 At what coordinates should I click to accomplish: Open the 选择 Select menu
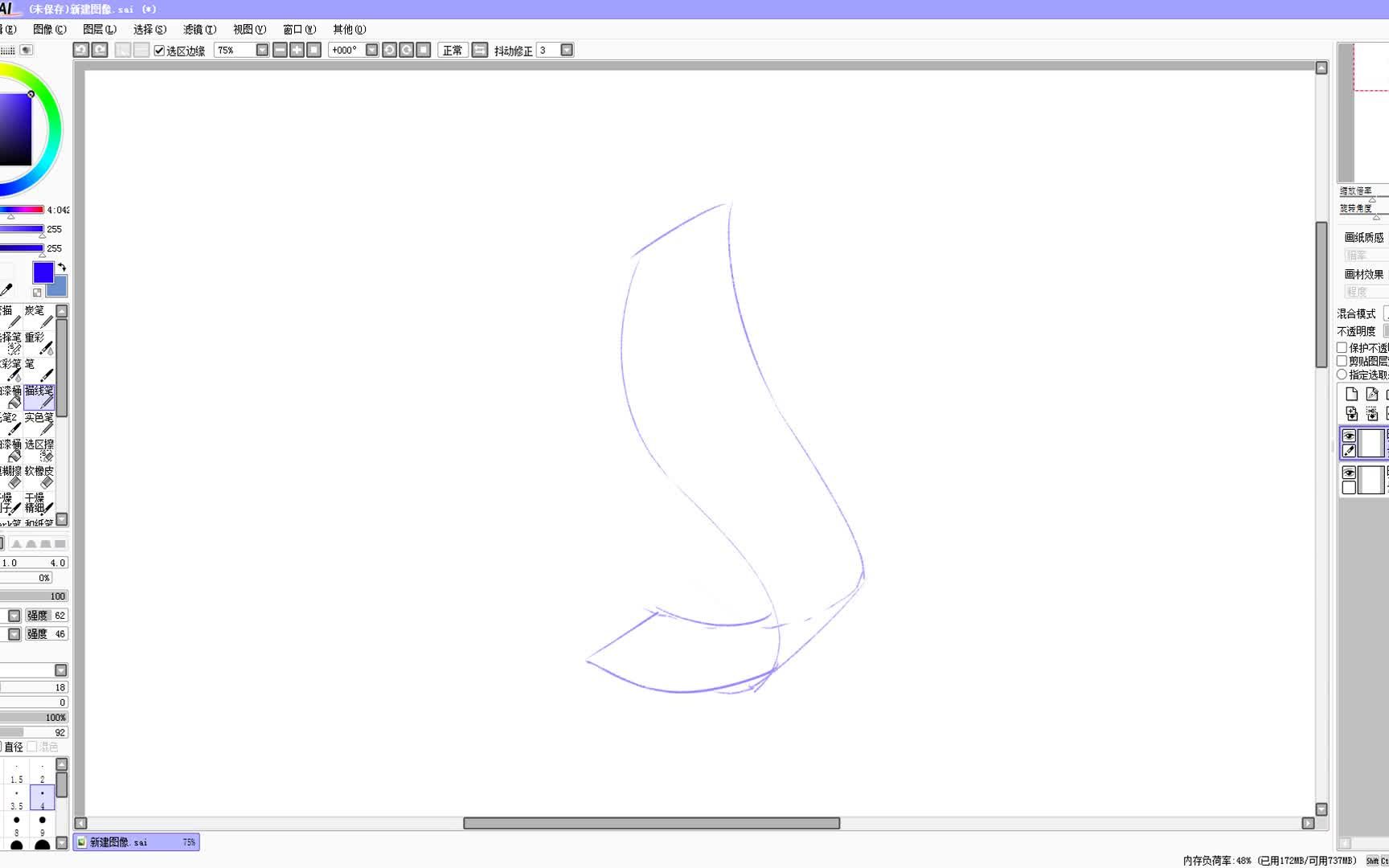point(150,29)
